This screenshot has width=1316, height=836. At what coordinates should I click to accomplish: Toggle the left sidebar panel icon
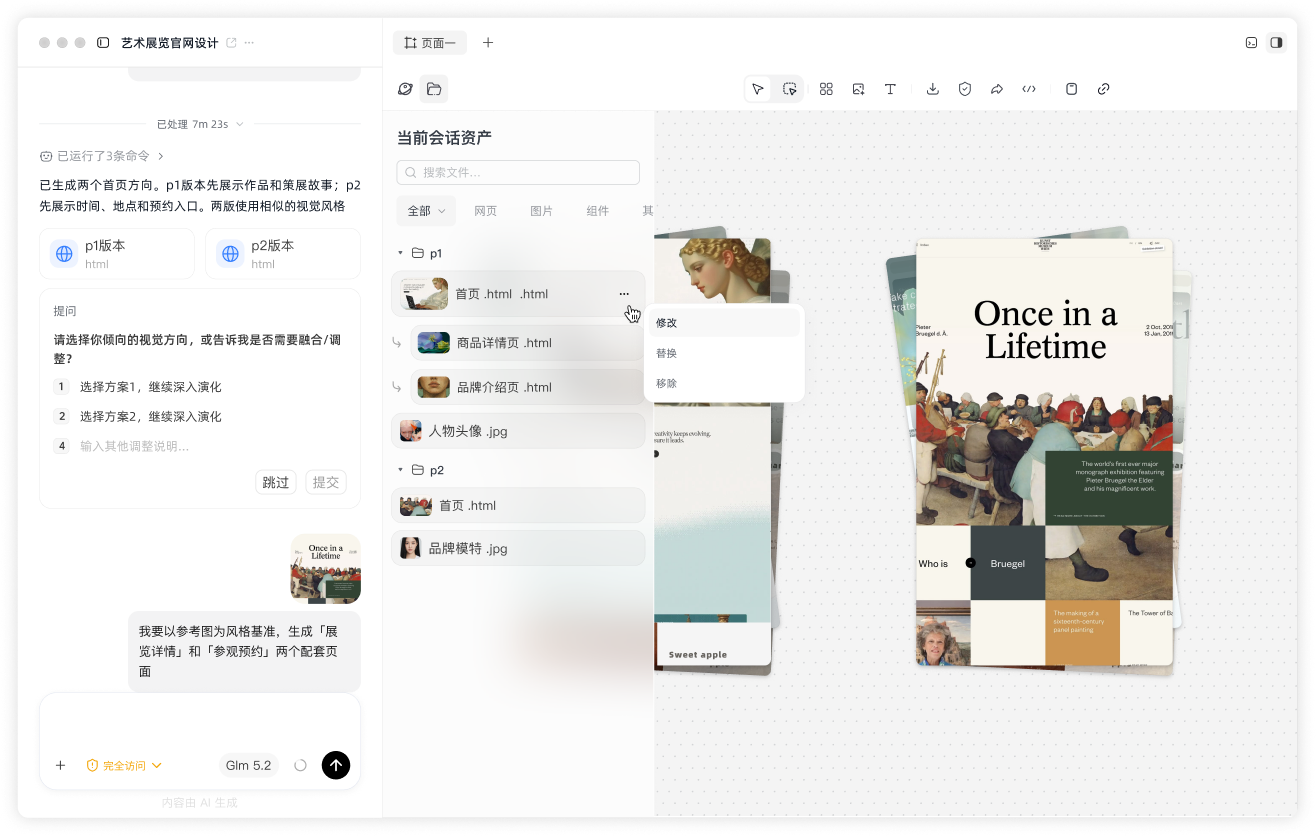point(103,43)
